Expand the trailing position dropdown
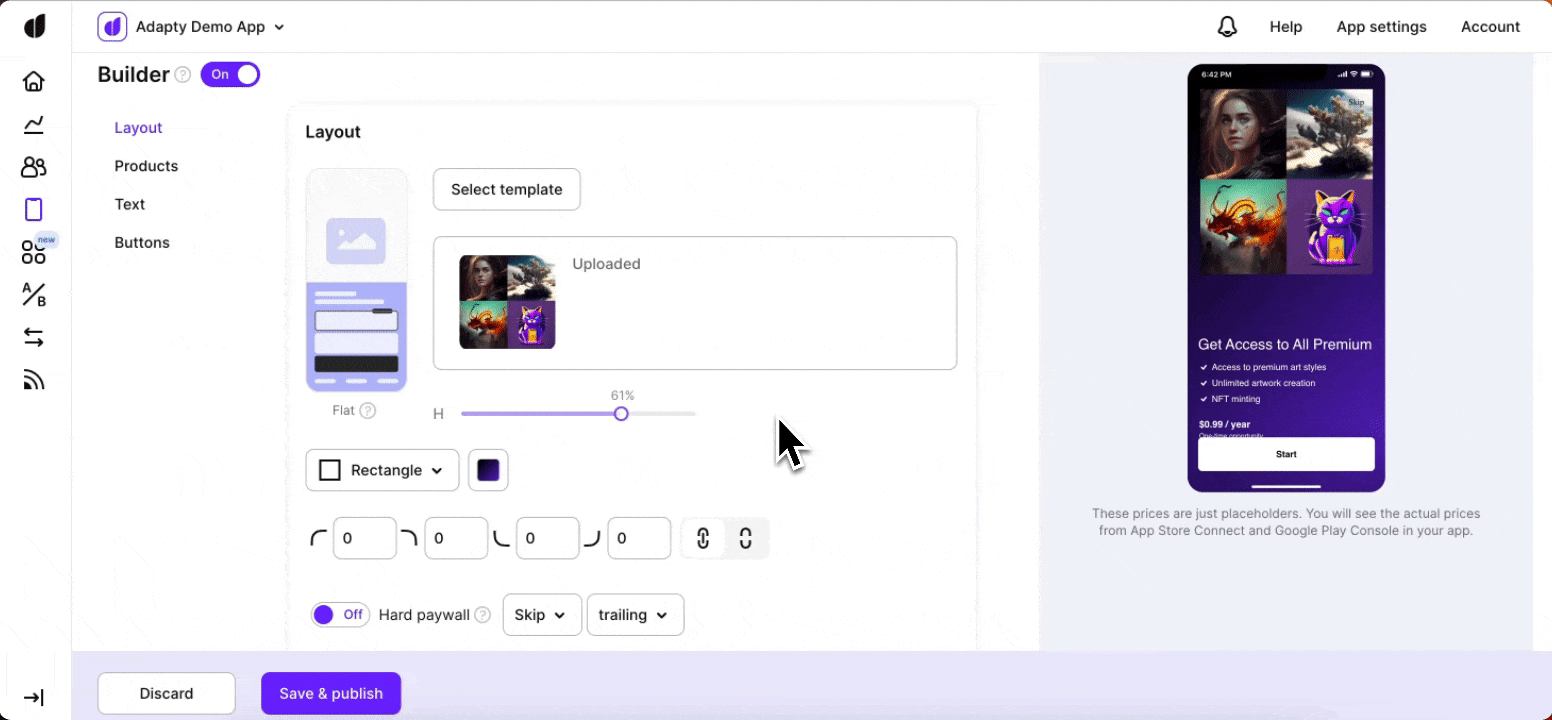The image size is (1552, 720). point(635,615)
